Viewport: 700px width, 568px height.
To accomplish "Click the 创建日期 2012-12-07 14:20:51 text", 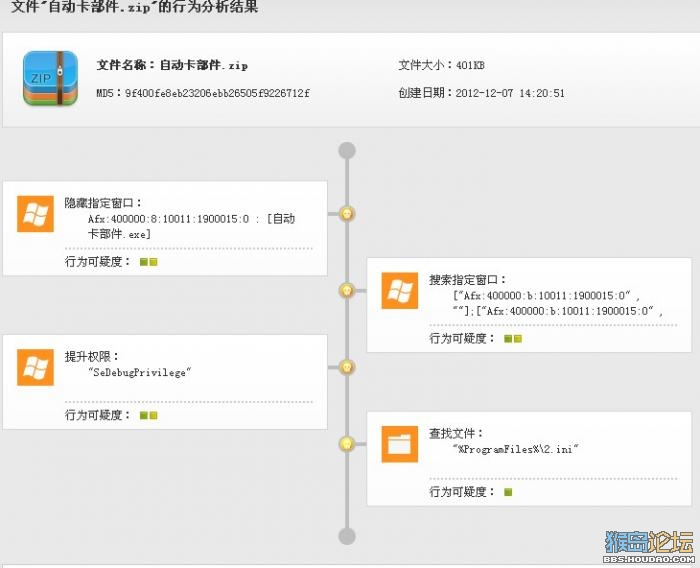I will tap(481, 93).
